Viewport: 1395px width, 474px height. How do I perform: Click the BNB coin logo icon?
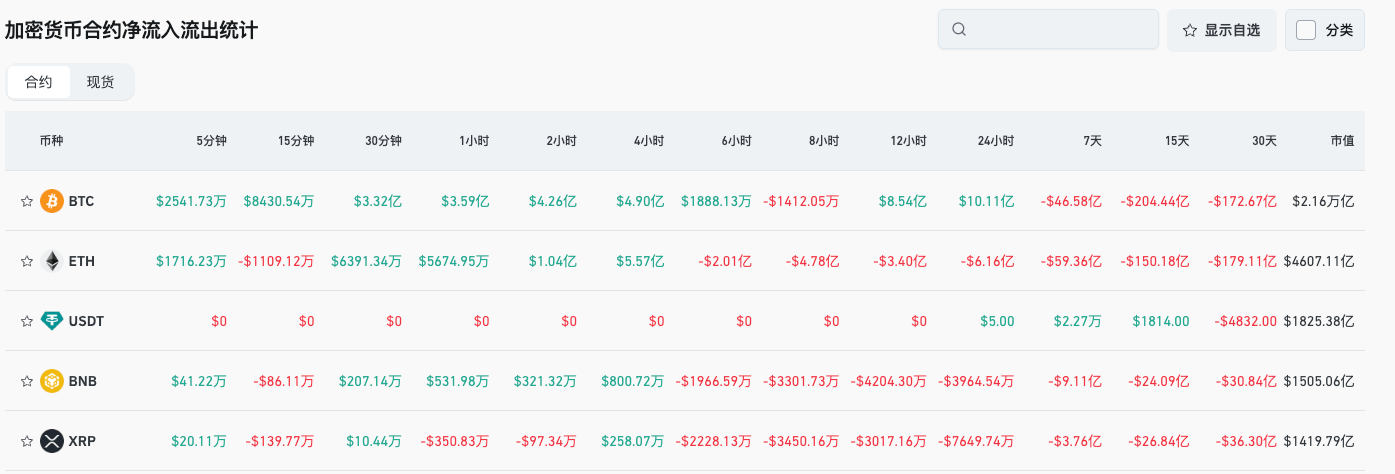(51, 381)
